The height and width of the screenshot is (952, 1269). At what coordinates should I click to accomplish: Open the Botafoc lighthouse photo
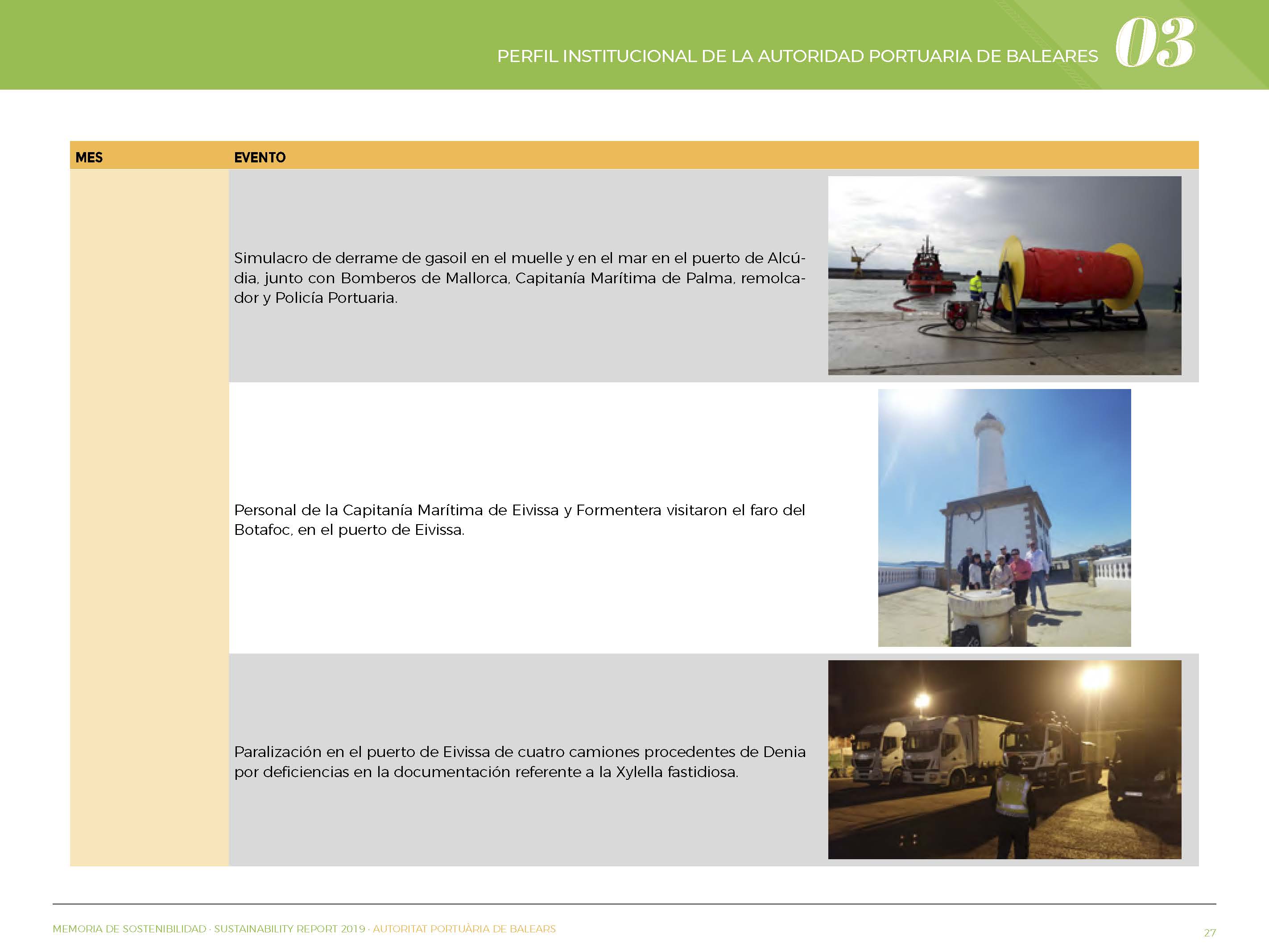[1004, 517]
